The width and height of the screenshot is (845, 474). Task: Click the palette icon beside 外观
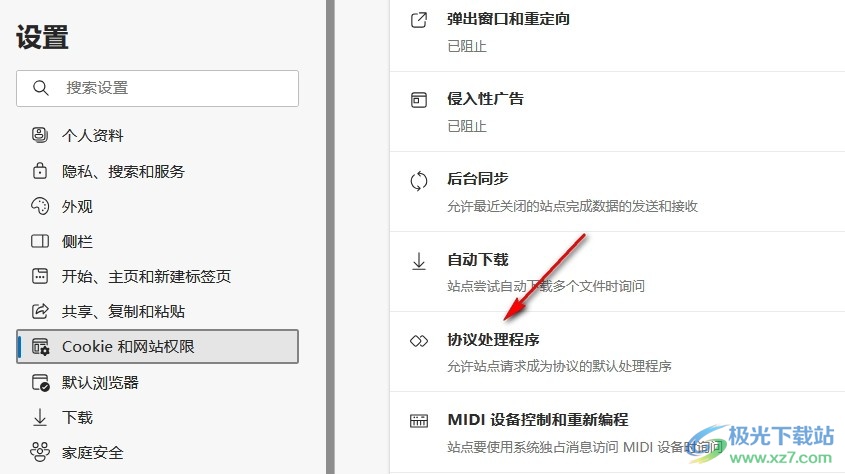pos(40,206)
